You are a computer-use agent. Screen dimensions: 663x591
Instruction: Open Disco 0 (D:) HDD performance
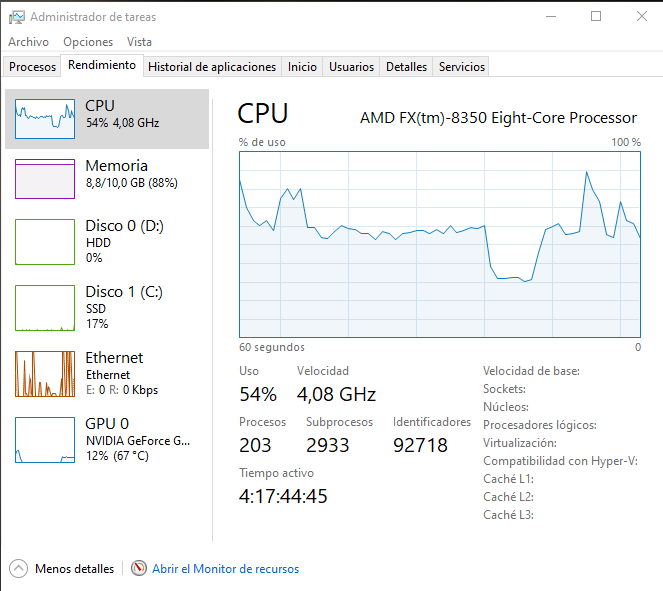(110, 241)
